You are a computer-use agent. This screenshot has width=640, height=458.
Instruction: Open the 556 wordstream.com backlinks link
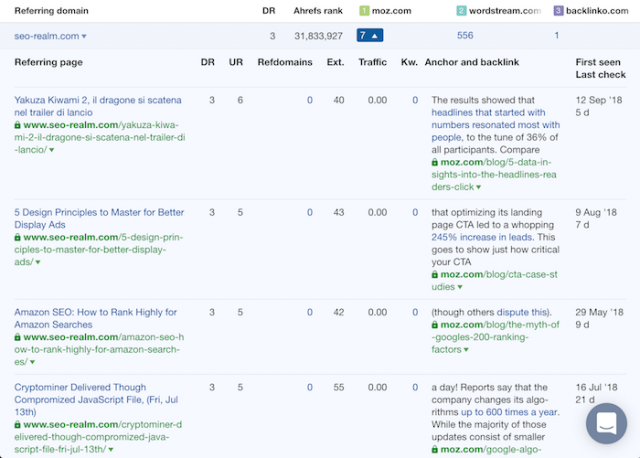465,36
